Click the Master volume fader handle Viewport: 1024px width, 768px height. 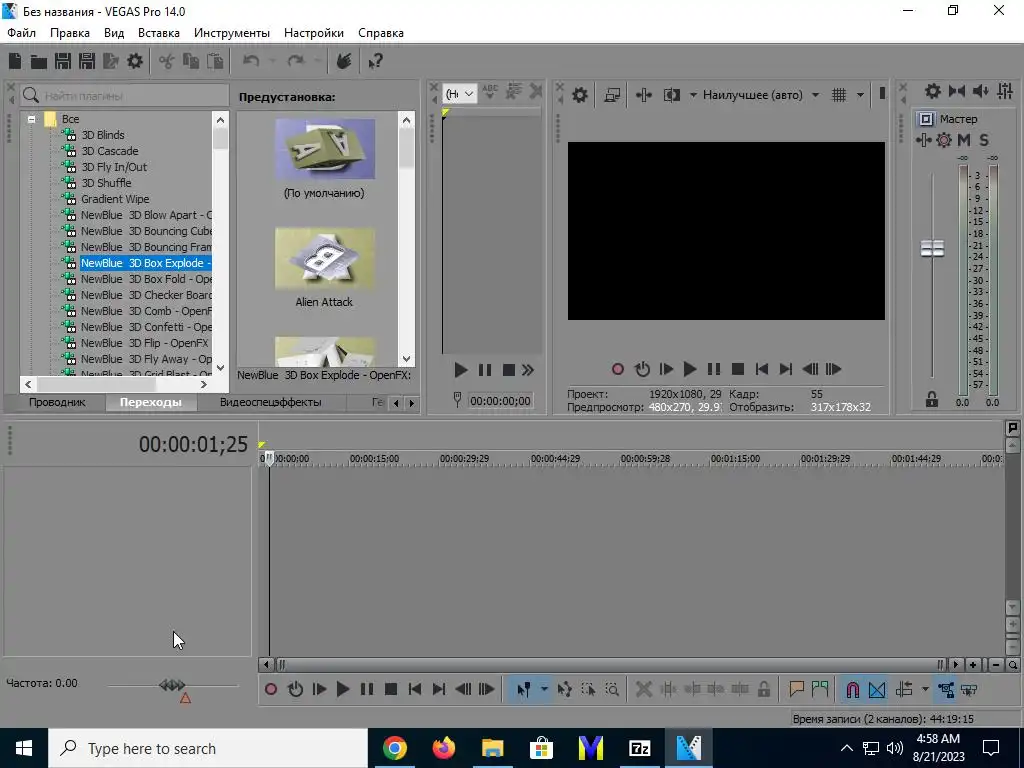[x=932, y=249]
